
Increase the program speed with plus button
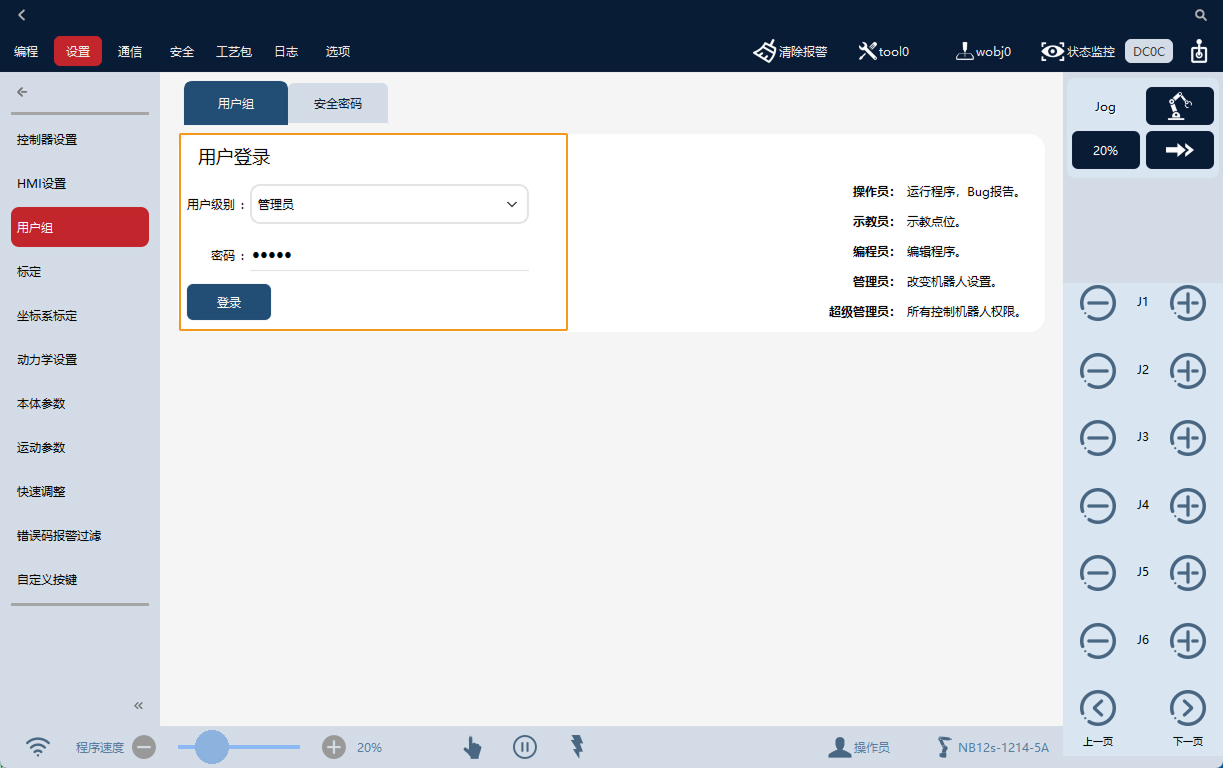click(334, 747)
